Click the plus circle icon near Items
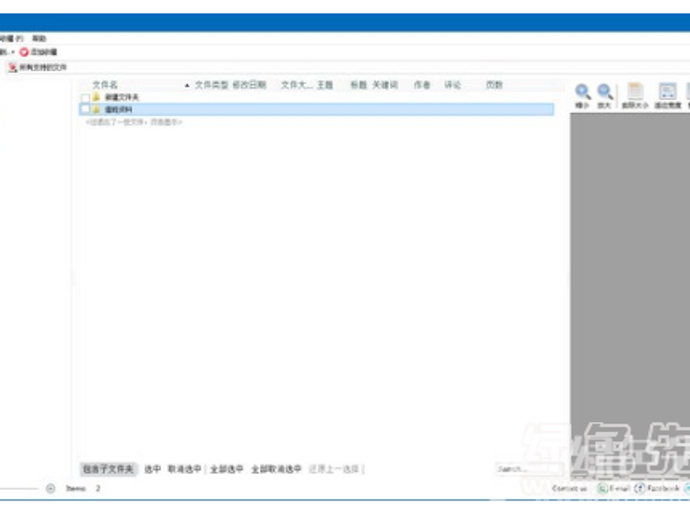Image resolution: width=690 pixels, height=518 pixels. point(51,488)
